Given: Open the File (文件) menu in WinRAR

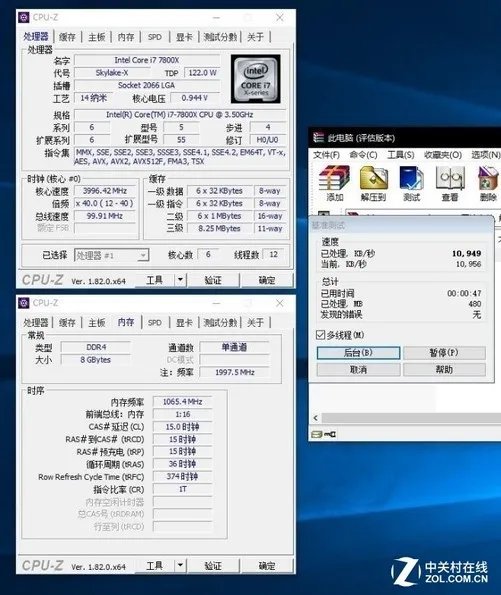Looking at the screenshot, I should tap(326, 155).
